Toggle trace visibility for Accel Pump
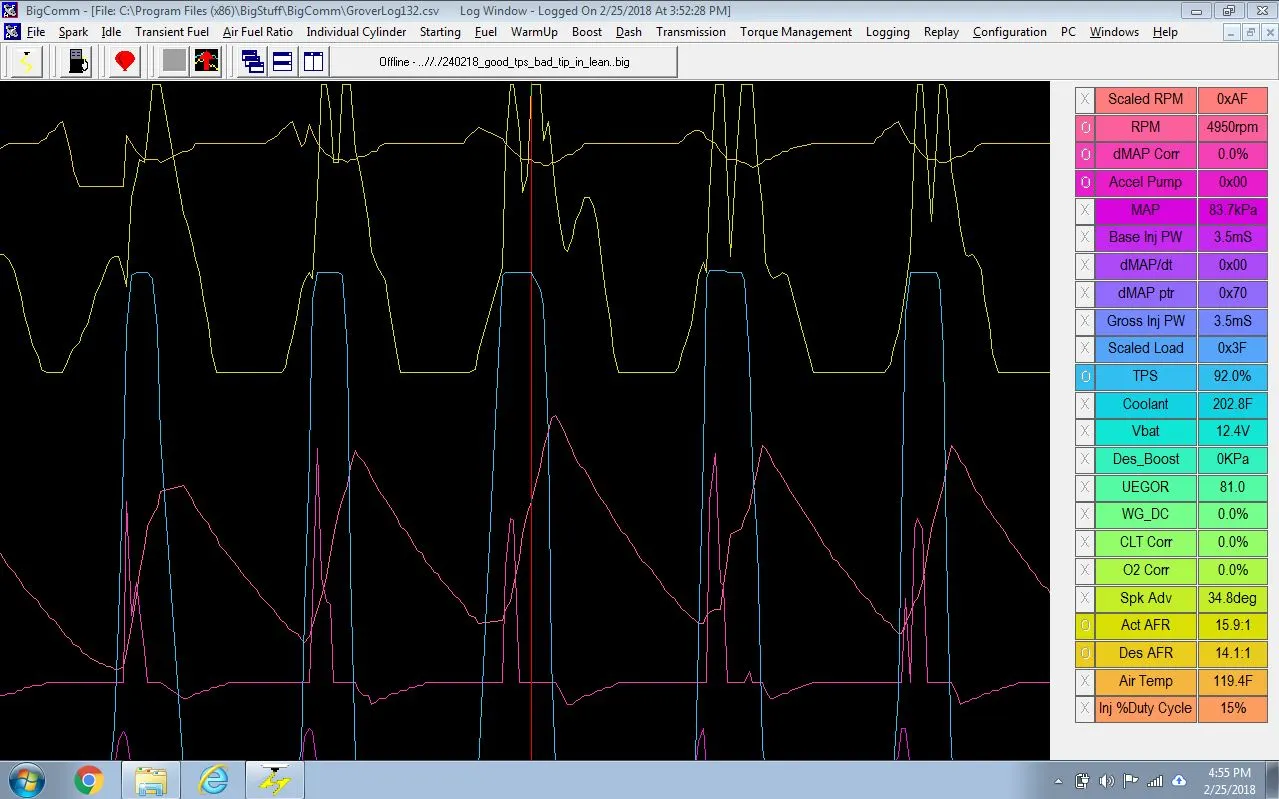 1085,182
